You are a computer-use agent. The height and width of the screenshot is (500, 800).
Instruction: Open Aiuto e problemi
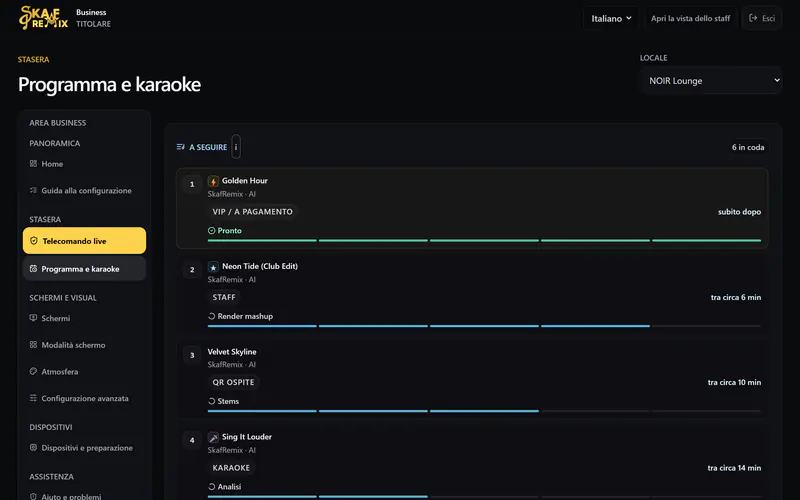click(x=84, y=496)
